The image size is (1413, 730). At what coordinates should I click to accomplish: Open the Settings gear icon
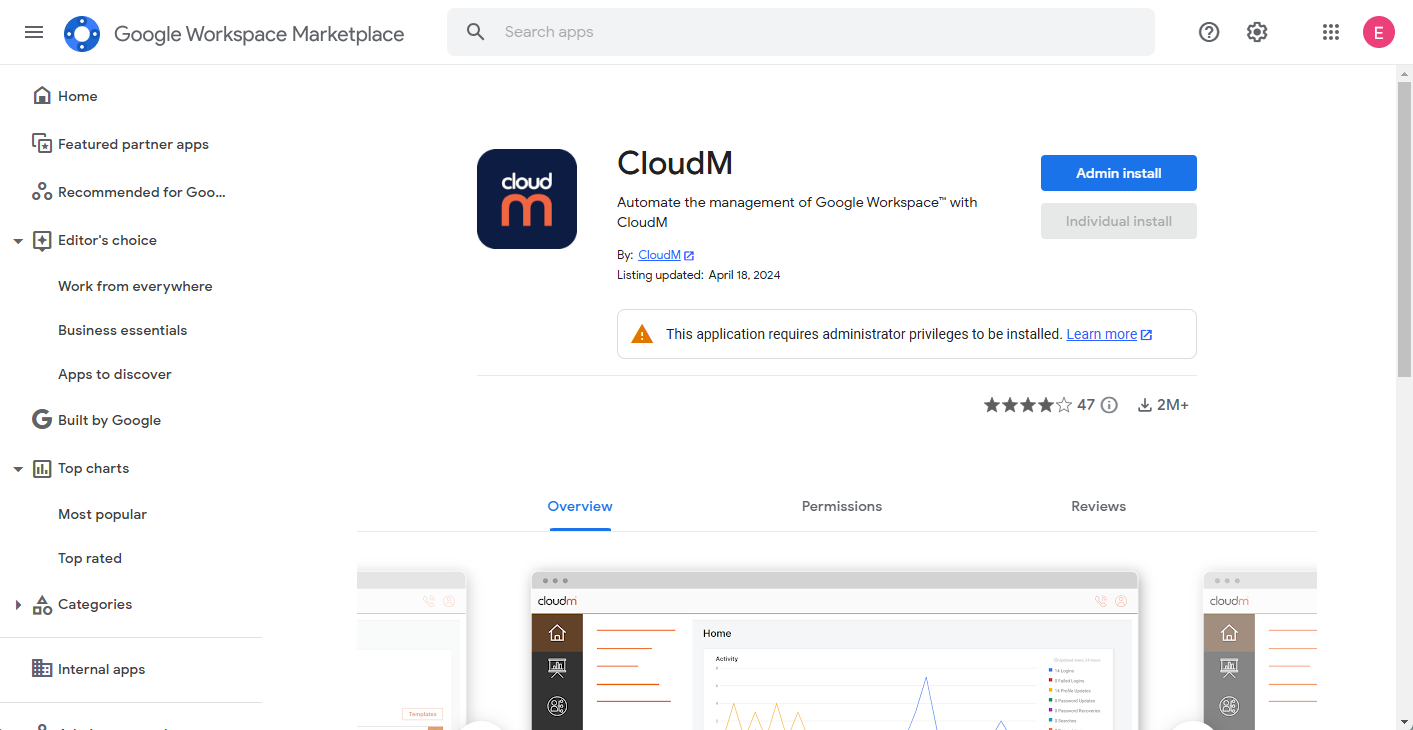(1257, 32)
